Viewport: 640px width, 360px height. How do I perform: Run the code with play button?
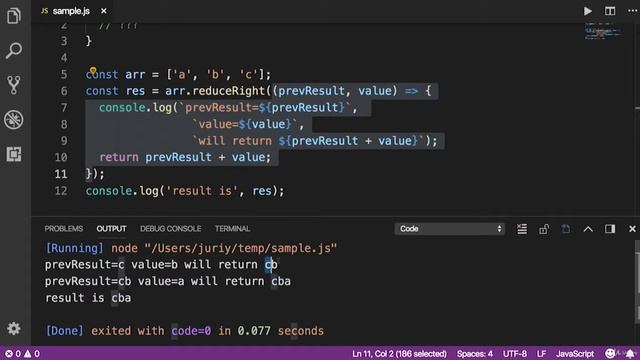click(x=588, y=11)
